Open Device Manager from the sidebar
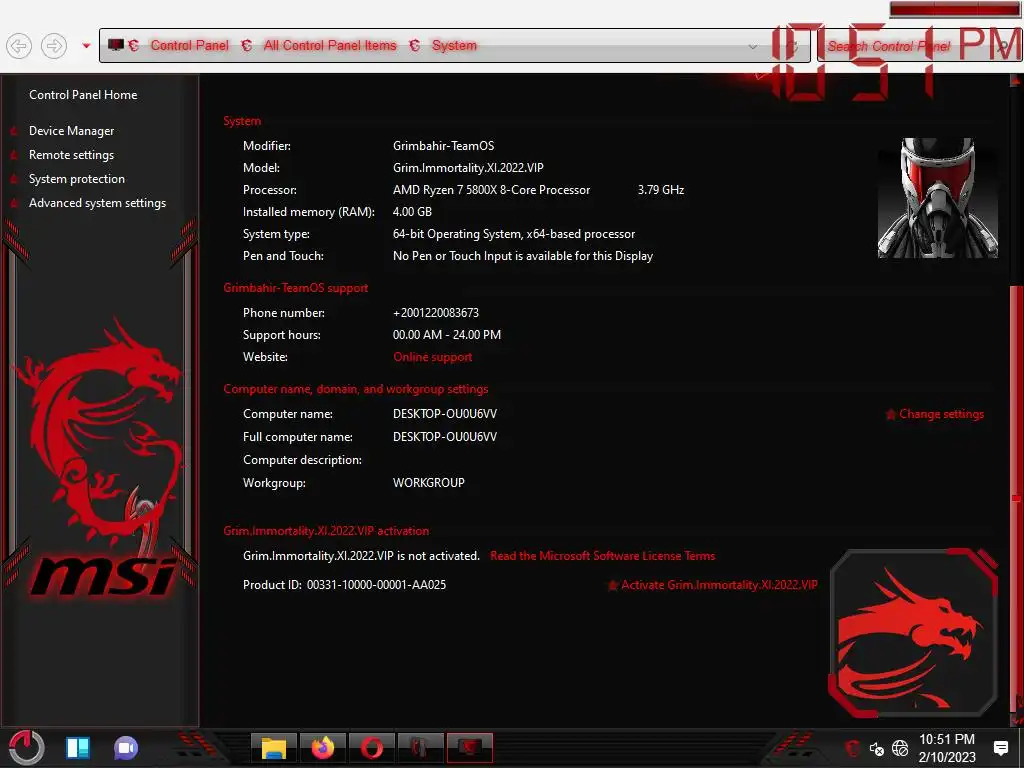The image size is (1024, 768). tap(71, 131)
